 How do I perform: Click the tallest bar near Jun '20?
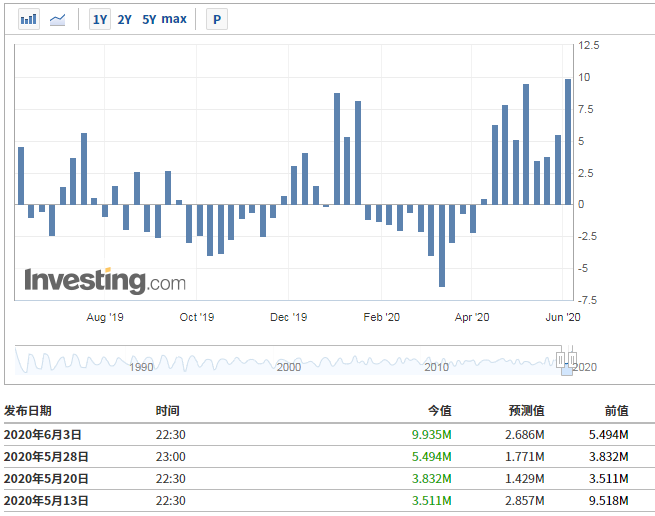coord(568,142)
